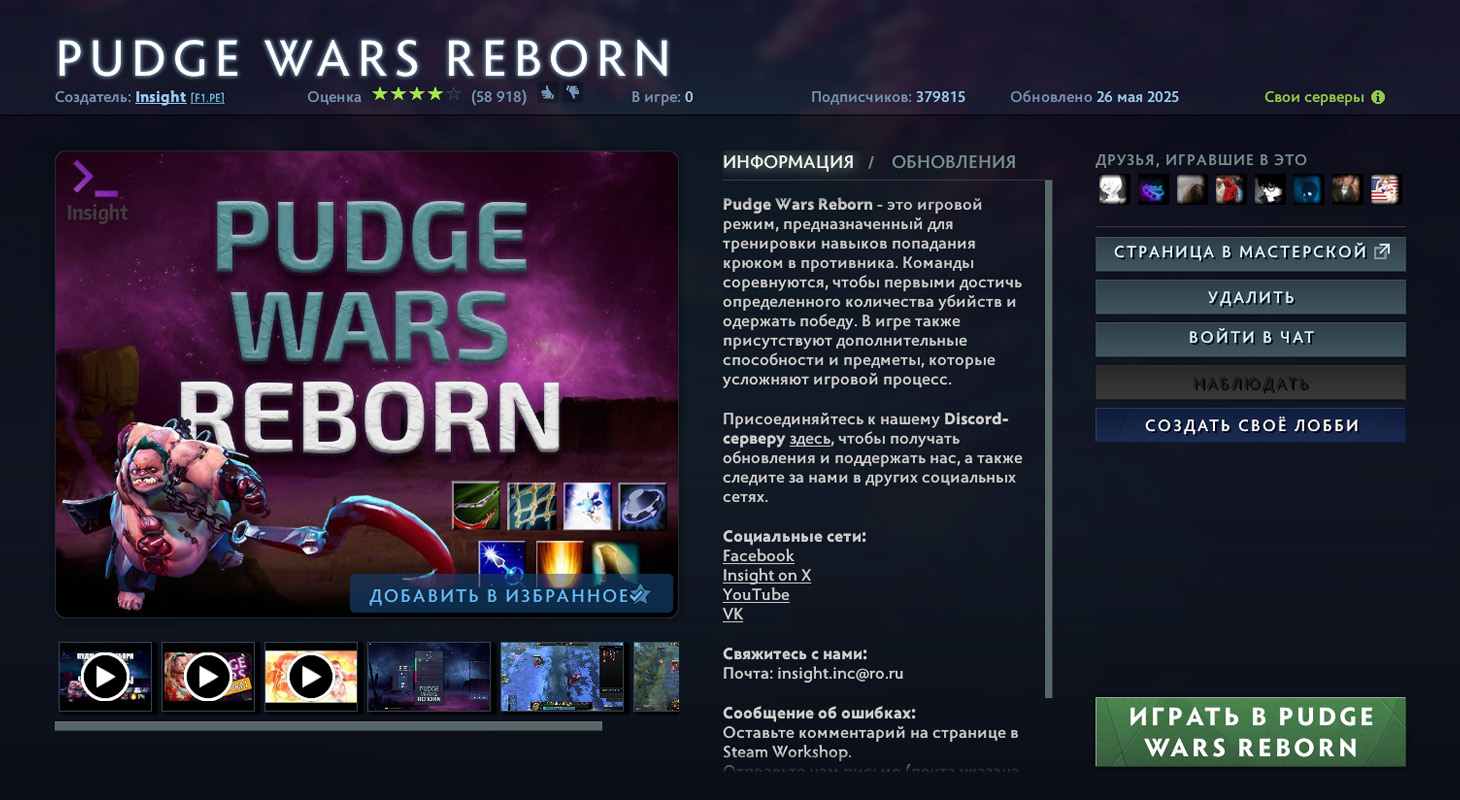Open friend avatar with white anime portrait
Viewport: 1460px width, 800px height.
[1113, 189]
